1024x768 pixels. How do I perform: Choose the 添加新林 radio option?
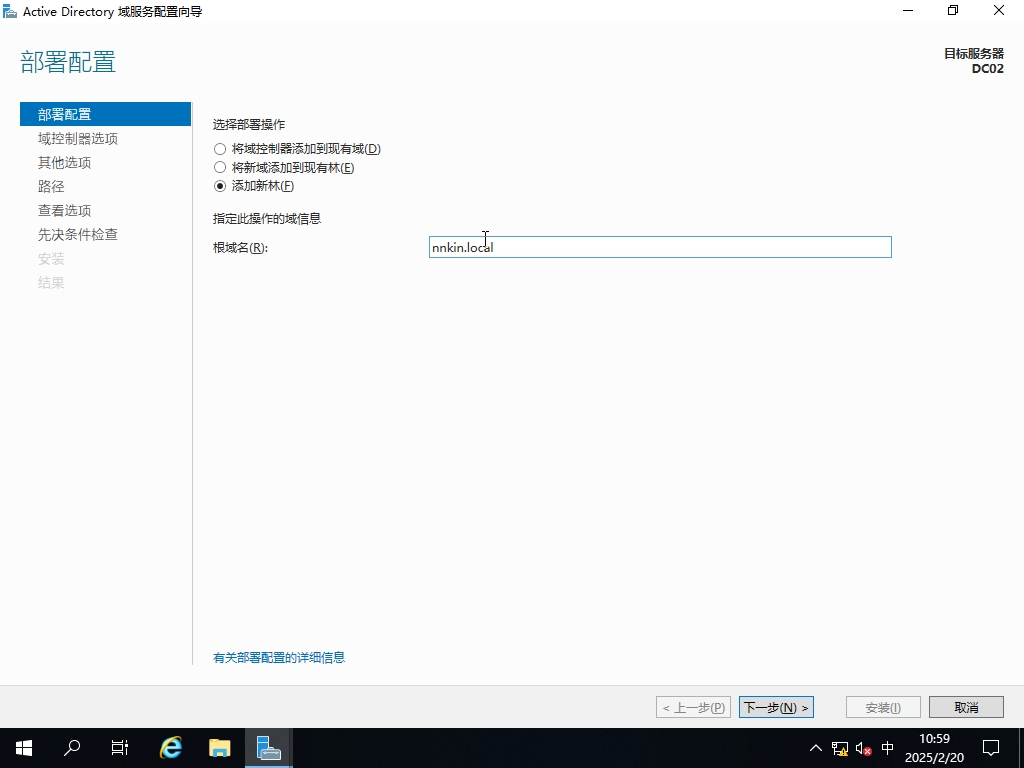(220, 186)
